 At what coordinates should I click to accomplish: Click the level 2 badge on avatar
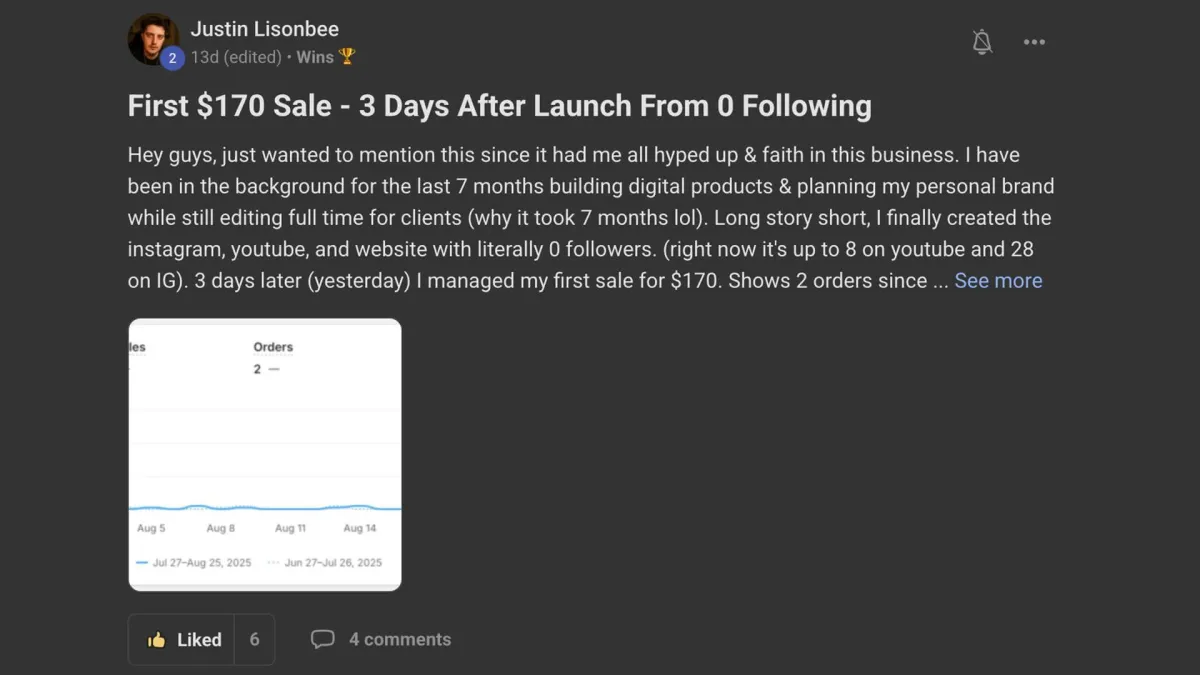172,58
